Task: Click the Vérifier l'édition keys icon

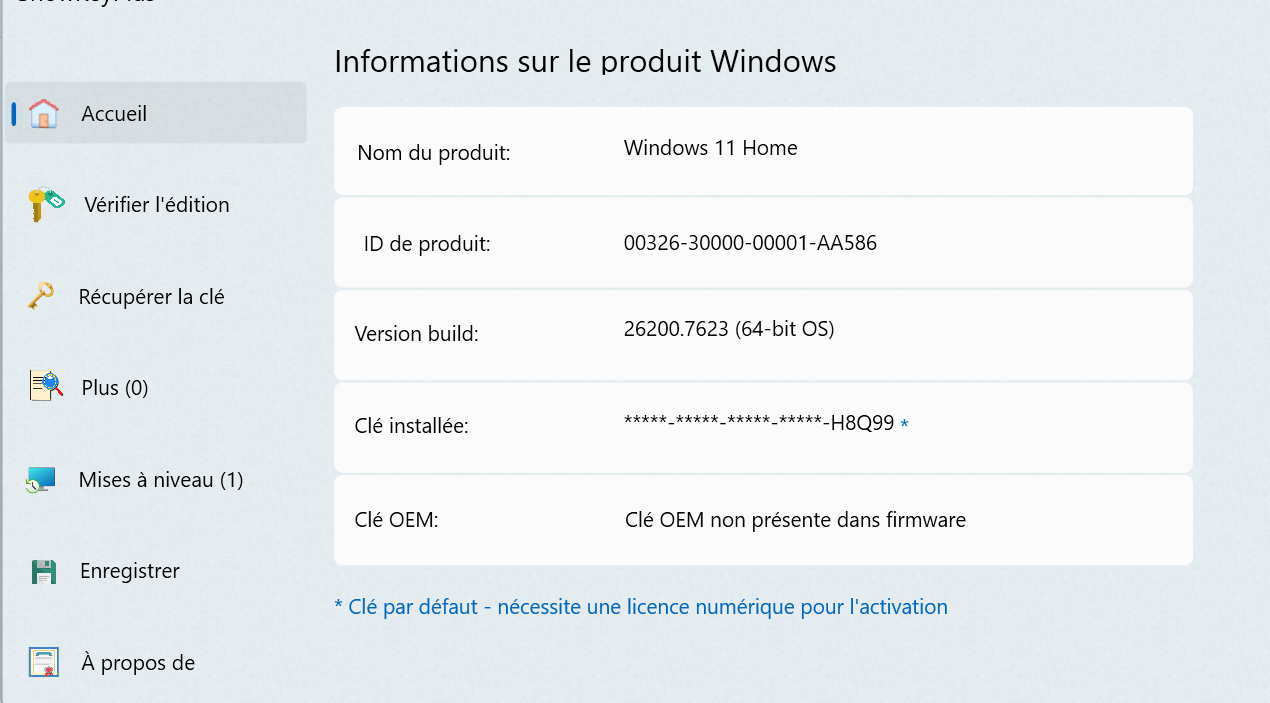Action: click(44, 204)
